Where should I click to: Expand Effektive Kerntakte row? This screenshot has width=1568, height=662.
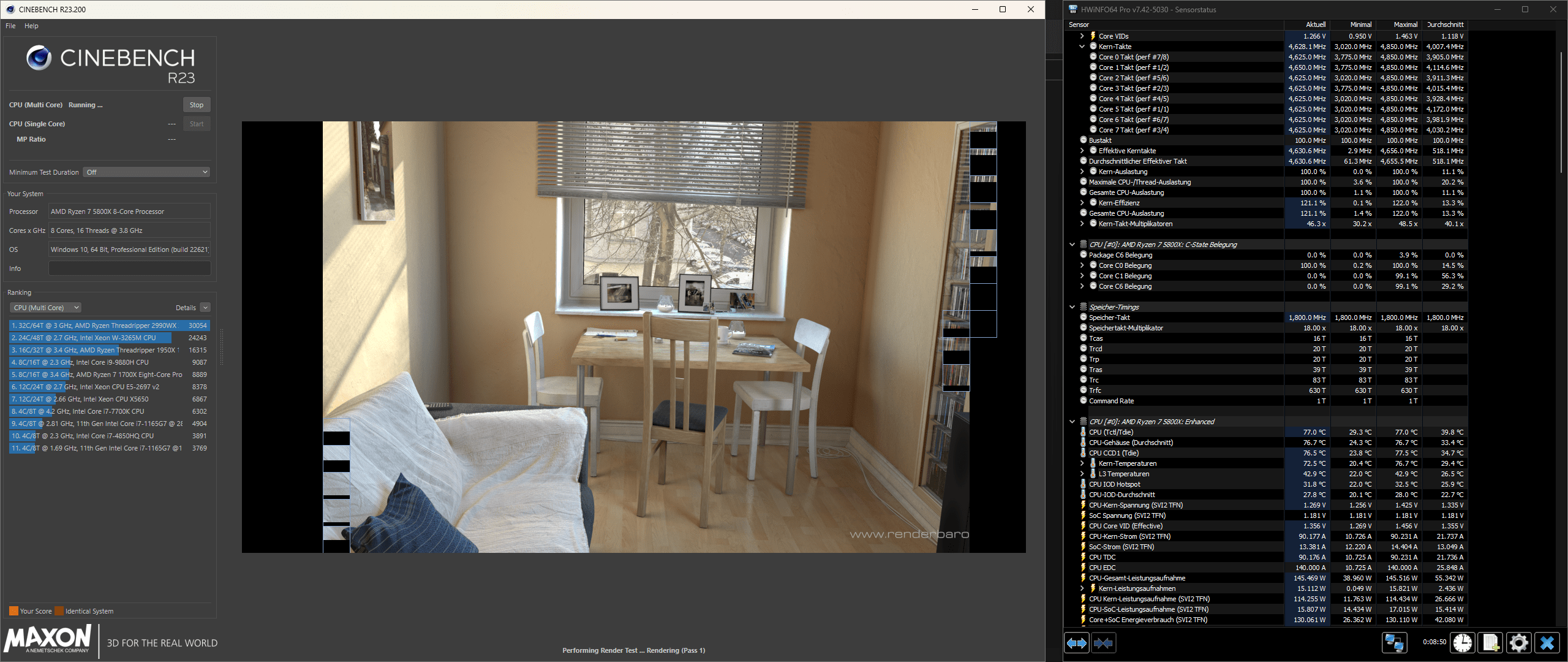coord(1082,151)
